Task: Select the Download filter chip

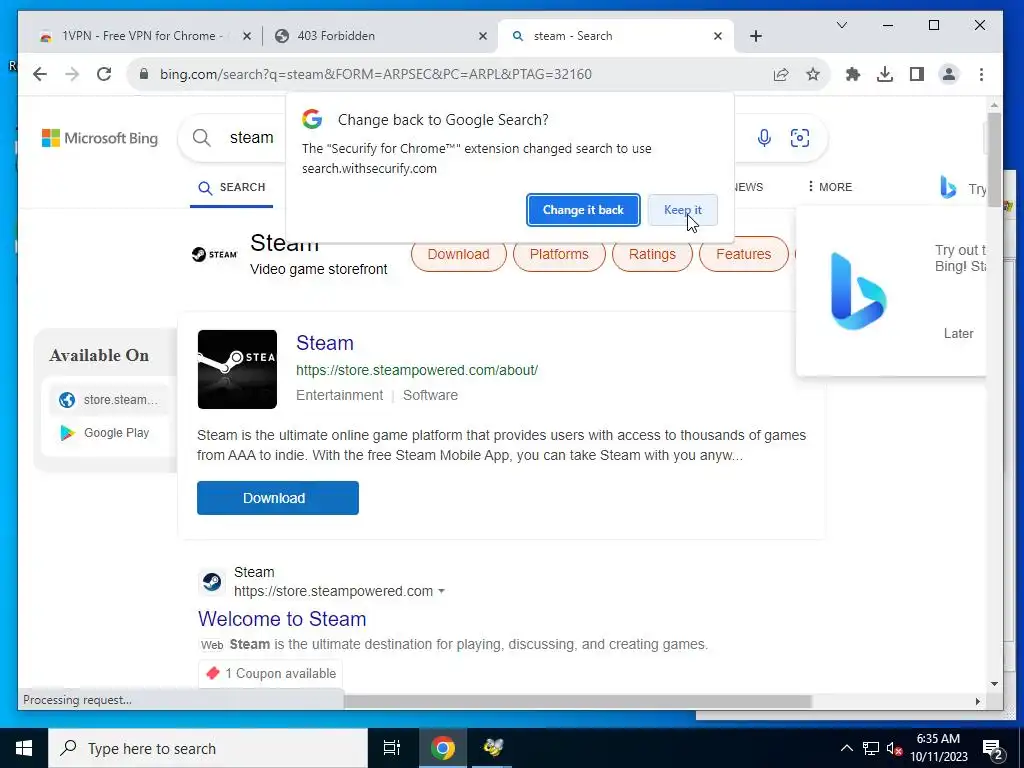Action: coord(458,254)
